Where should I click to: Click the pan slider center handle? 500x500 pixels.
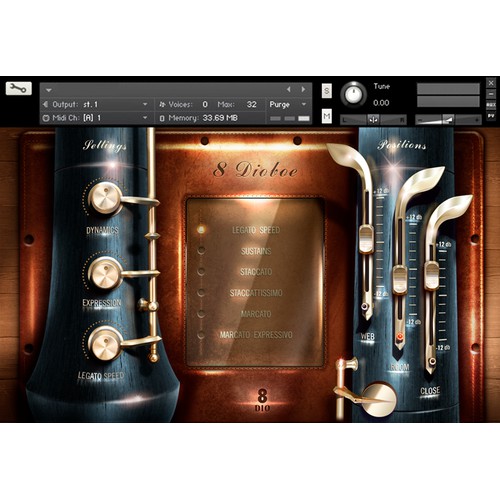373,120
